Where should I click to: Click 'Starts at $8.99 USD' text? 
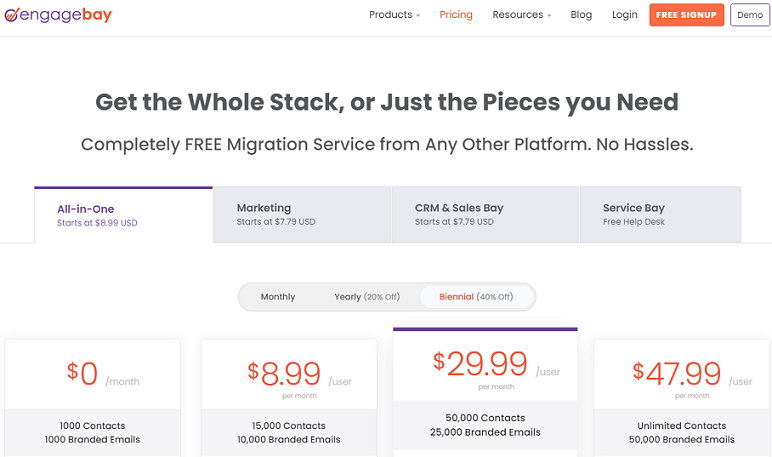(97, 223)
